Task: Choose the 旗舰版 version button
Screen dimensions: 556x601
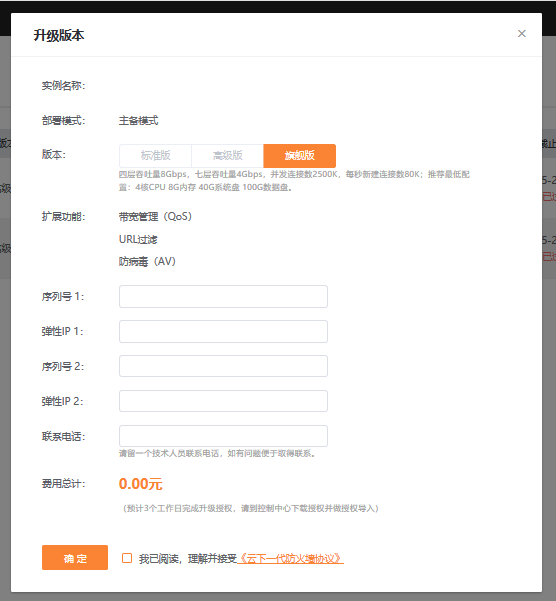Action: pyautogui.click(x=300, y=156)
